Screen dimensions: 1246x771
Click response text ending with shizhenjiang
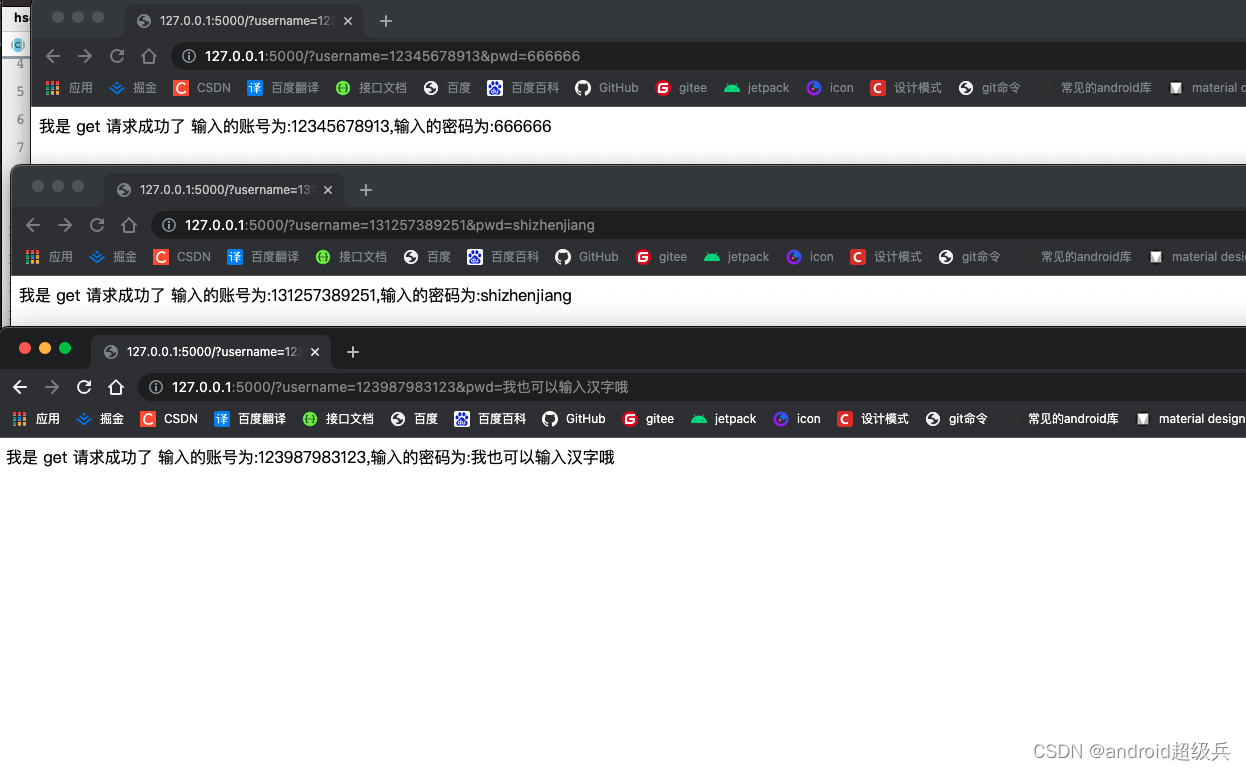[295, 295]
